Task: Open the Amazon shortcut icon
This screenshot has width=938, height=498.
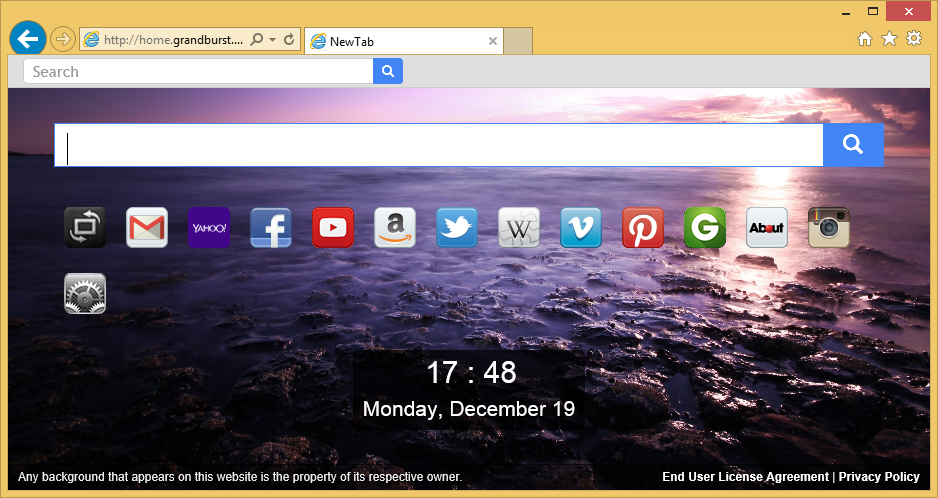Action: tap(395, 227)
